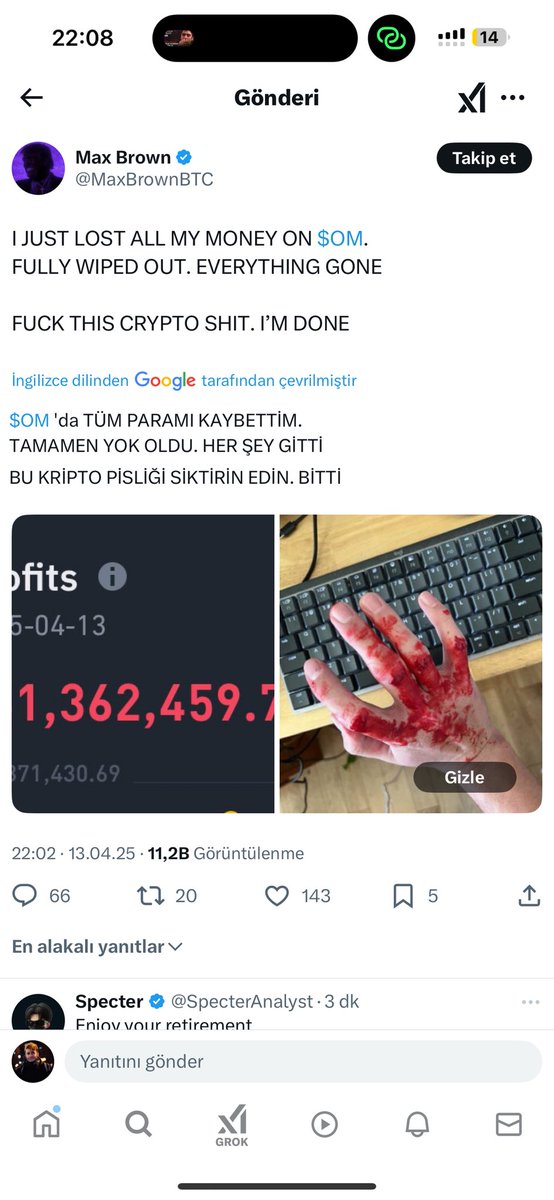Screen dimensions: 554x1200
Task: Tap the Yanıtını gönder reply field
Action: point(303,1061)
